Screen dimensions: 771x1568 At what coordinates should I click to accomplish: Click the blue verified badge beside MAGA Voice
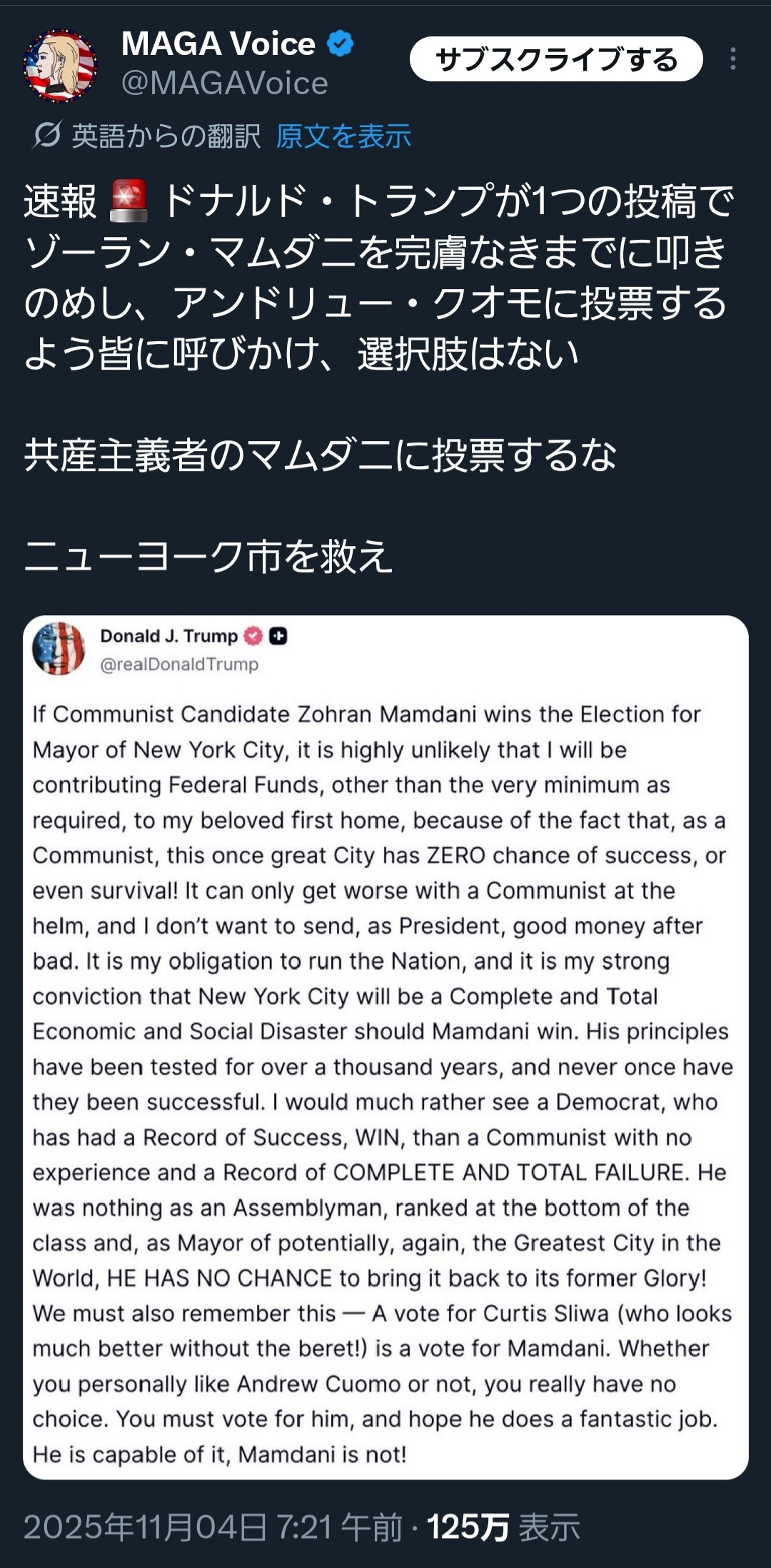[x=340, y=44]
